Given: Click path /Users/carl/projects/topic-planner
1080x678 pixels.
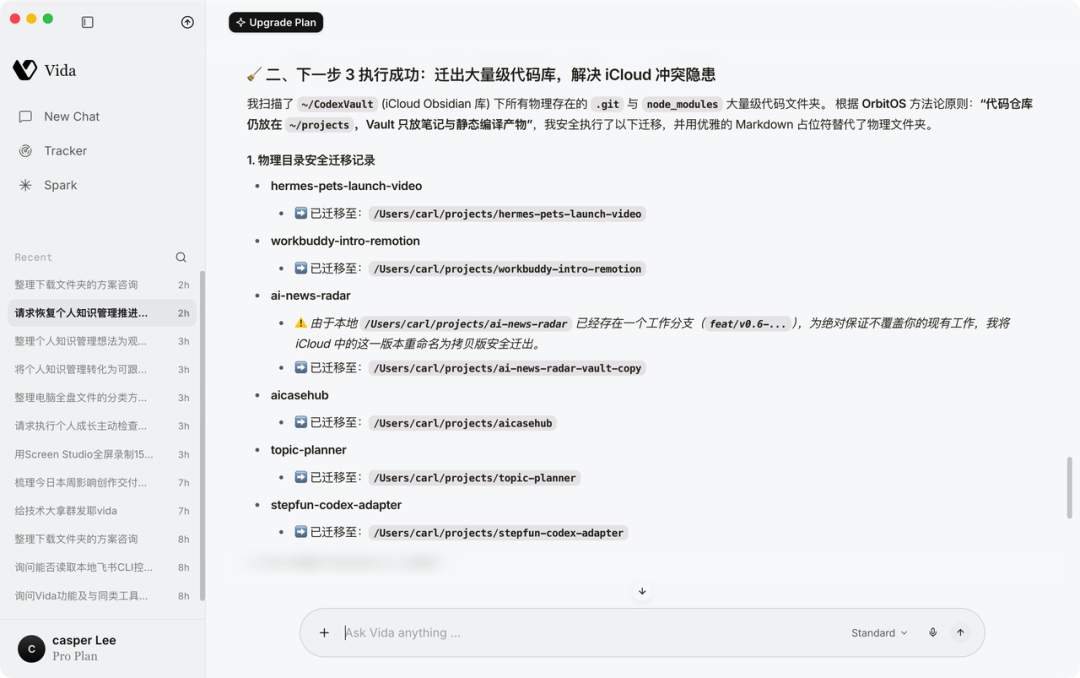Looking at the screenshot, I should tap(475, 477).
